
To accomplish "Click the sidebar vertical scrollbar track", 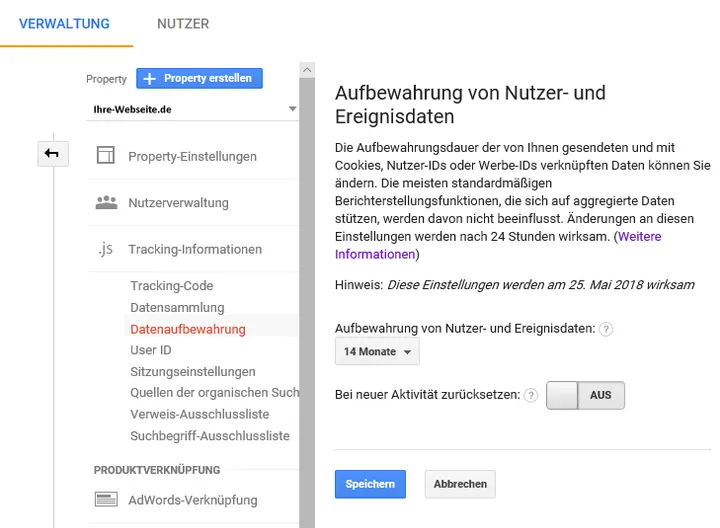I will 307,303.
